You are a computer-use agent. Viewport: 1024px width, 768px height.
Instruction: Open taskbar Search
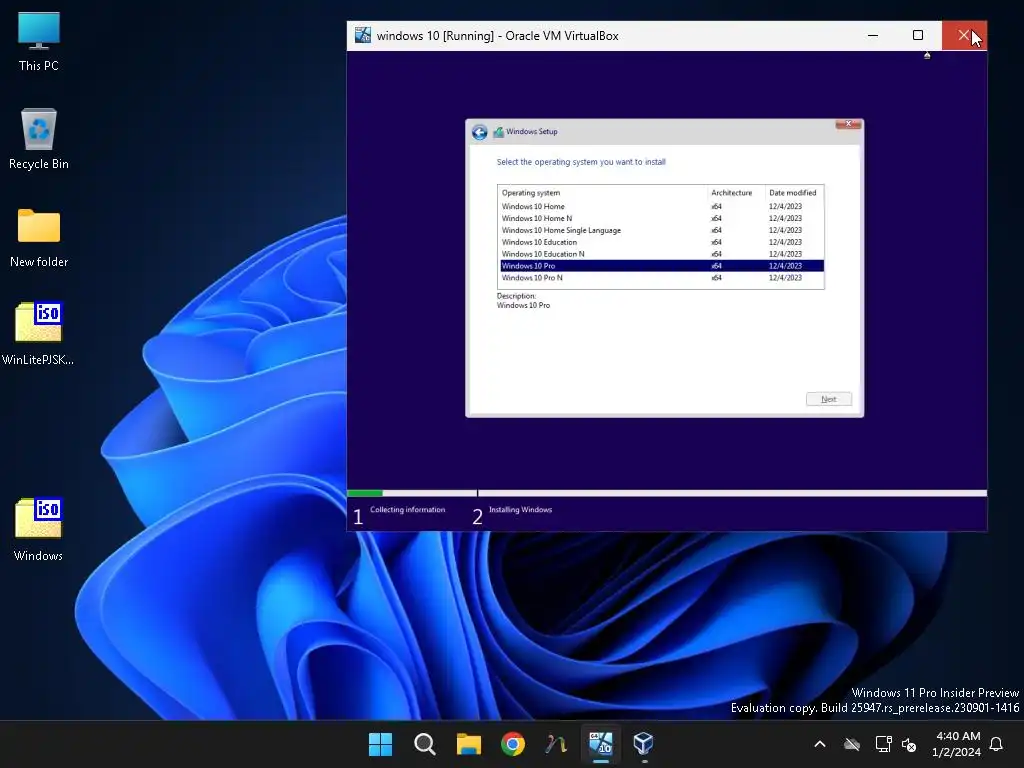coord(424,744)
